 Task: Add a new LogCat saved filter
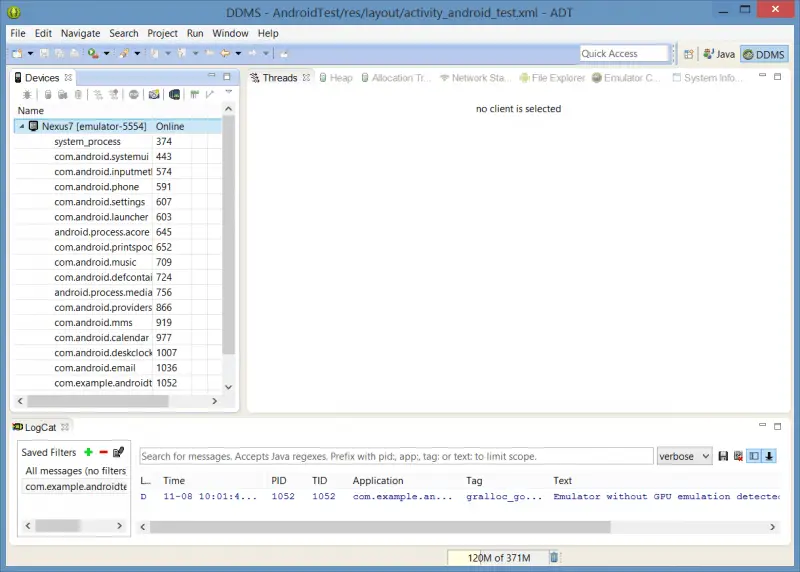(x=89, y=453)
